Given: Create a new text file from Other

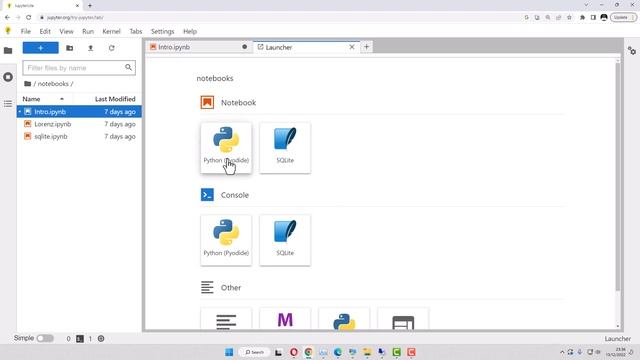Looking at the screenshot, I should [x=226, y=319].
